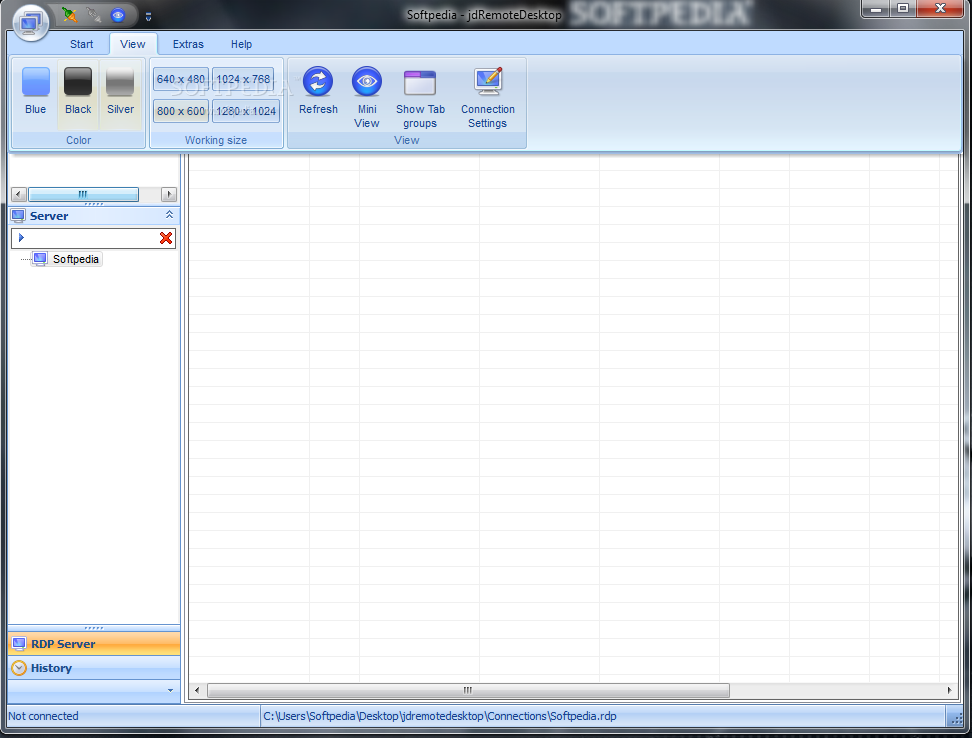Image resolution: width=972 pixels, height=738 pixels.
Task: Select the View ribbon tab
Action: click(133, 44)
